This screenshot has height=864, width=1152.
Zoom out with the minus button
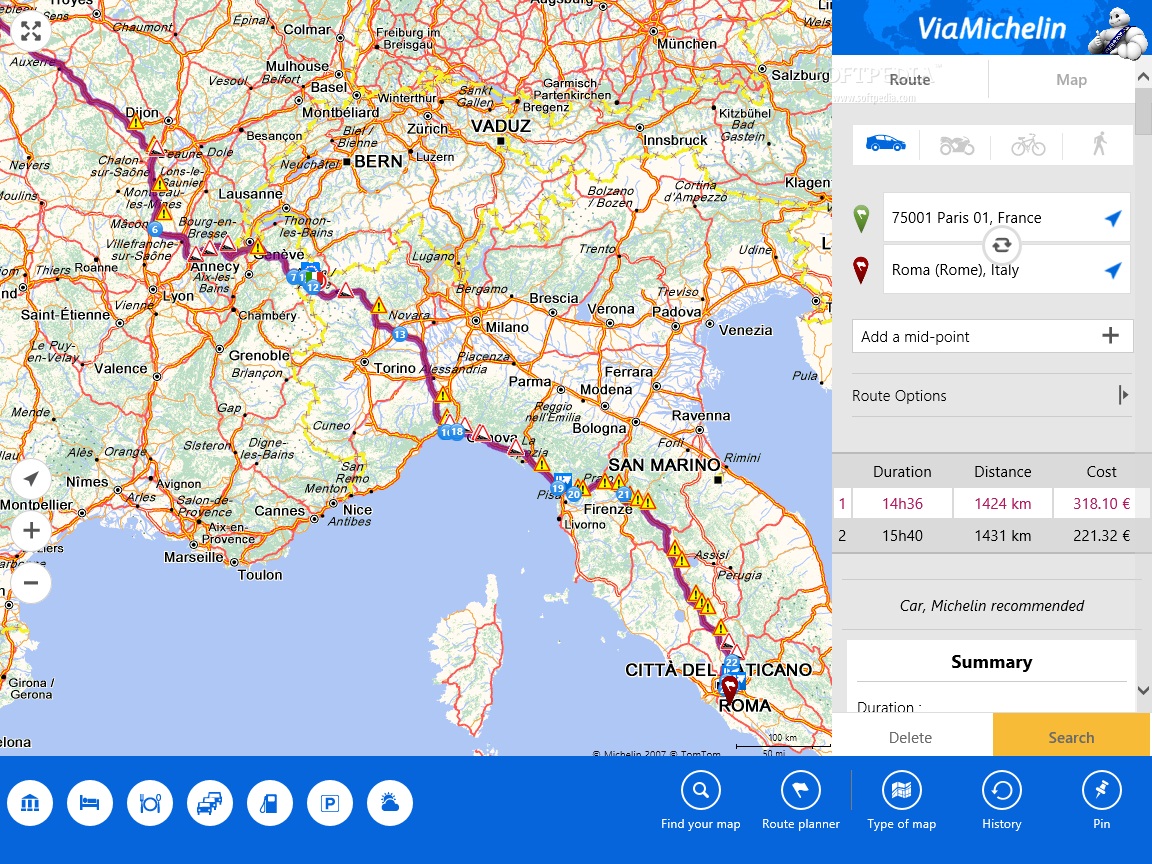pyautogui.click(x=31, y=583)
